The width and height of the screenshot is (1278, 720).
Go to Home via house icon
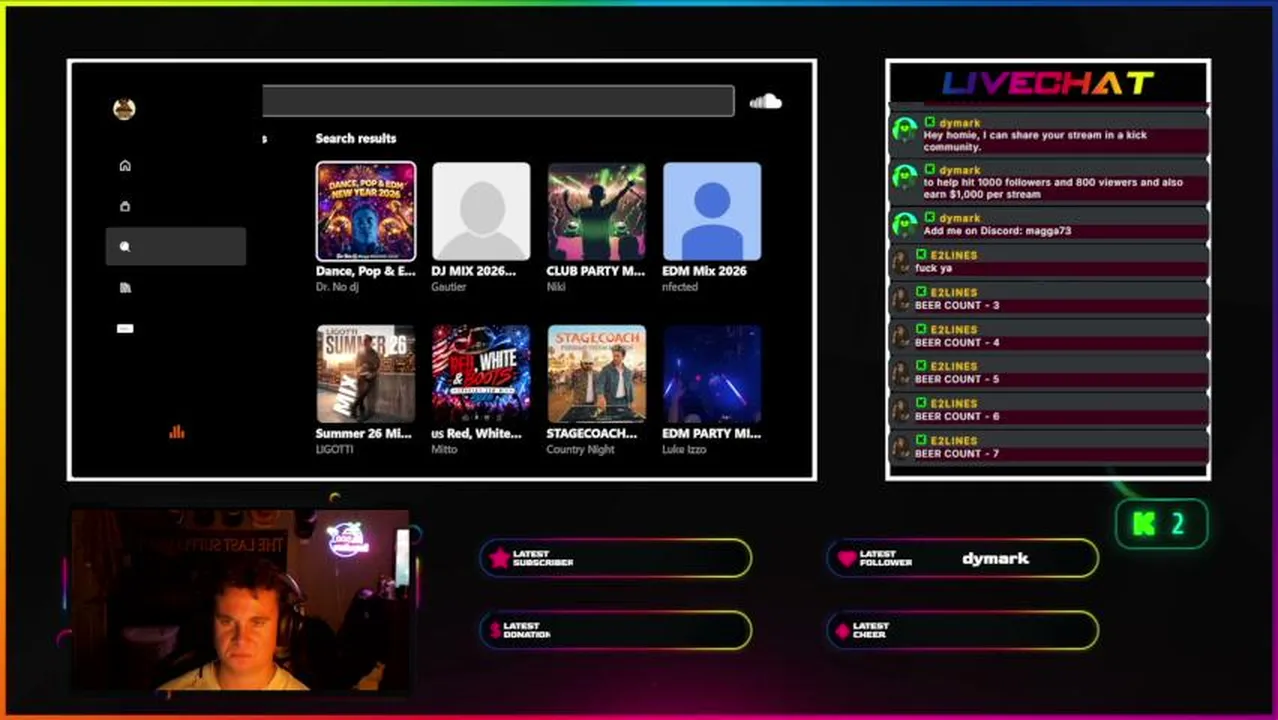coord(125,166)
